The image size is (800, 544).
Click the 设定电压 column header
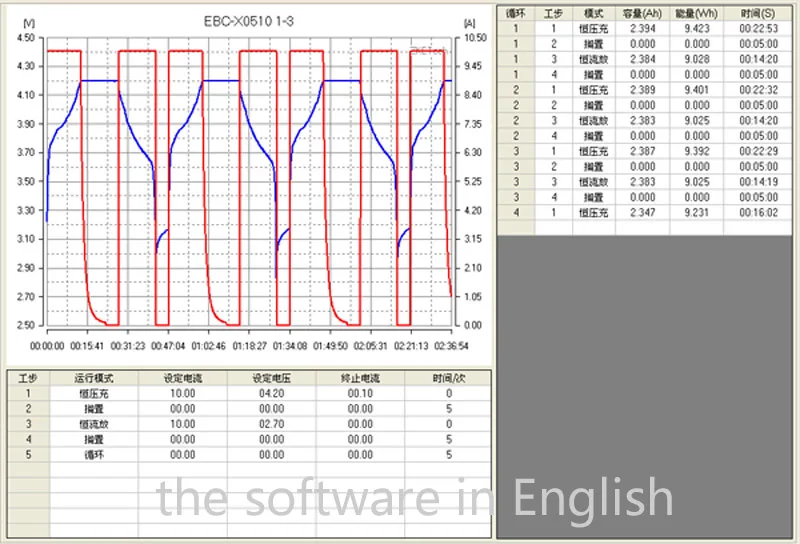coord(271,378)
